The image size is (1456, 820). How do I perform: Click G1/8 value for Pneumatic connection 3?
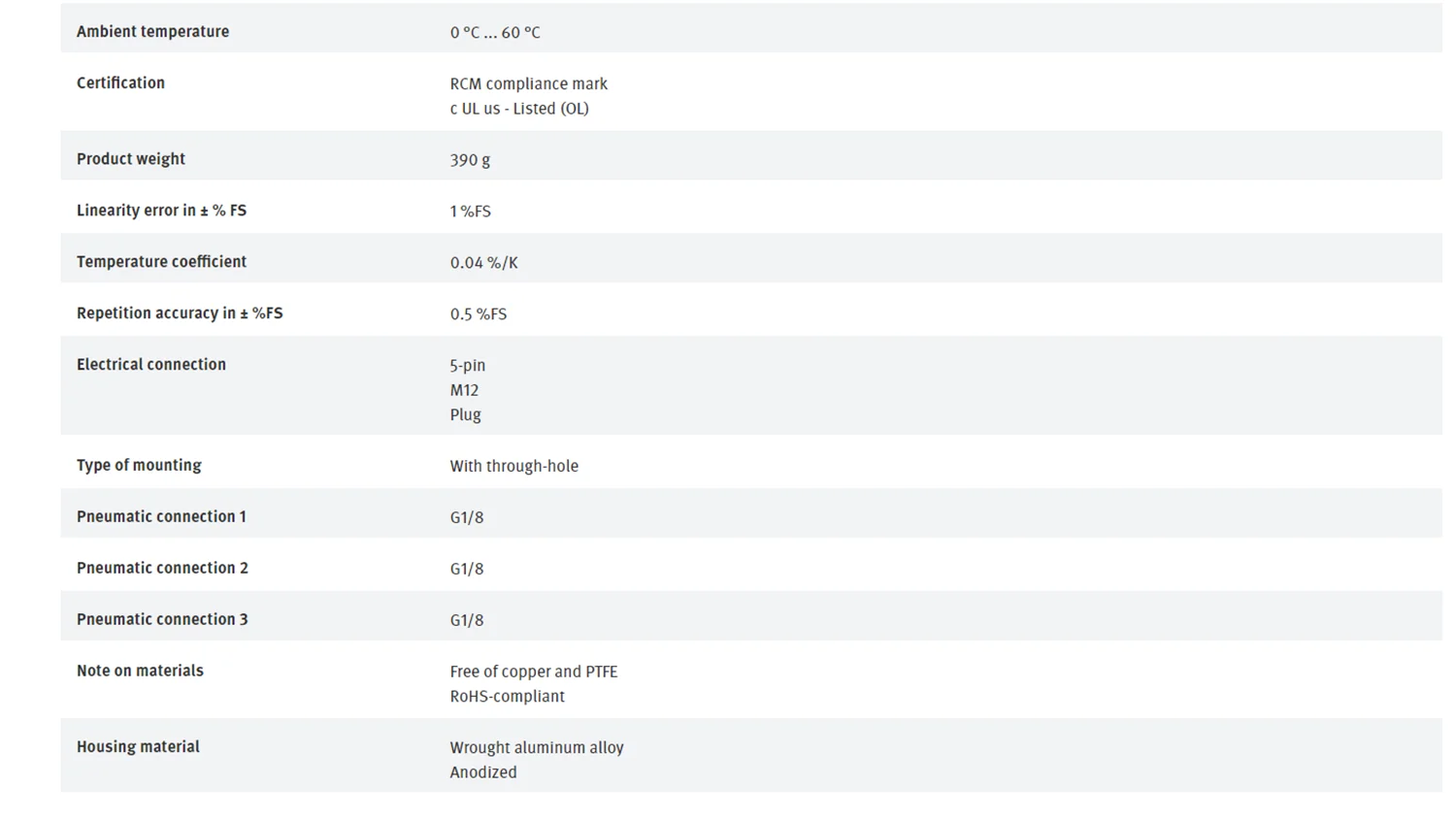coord(467,620)
